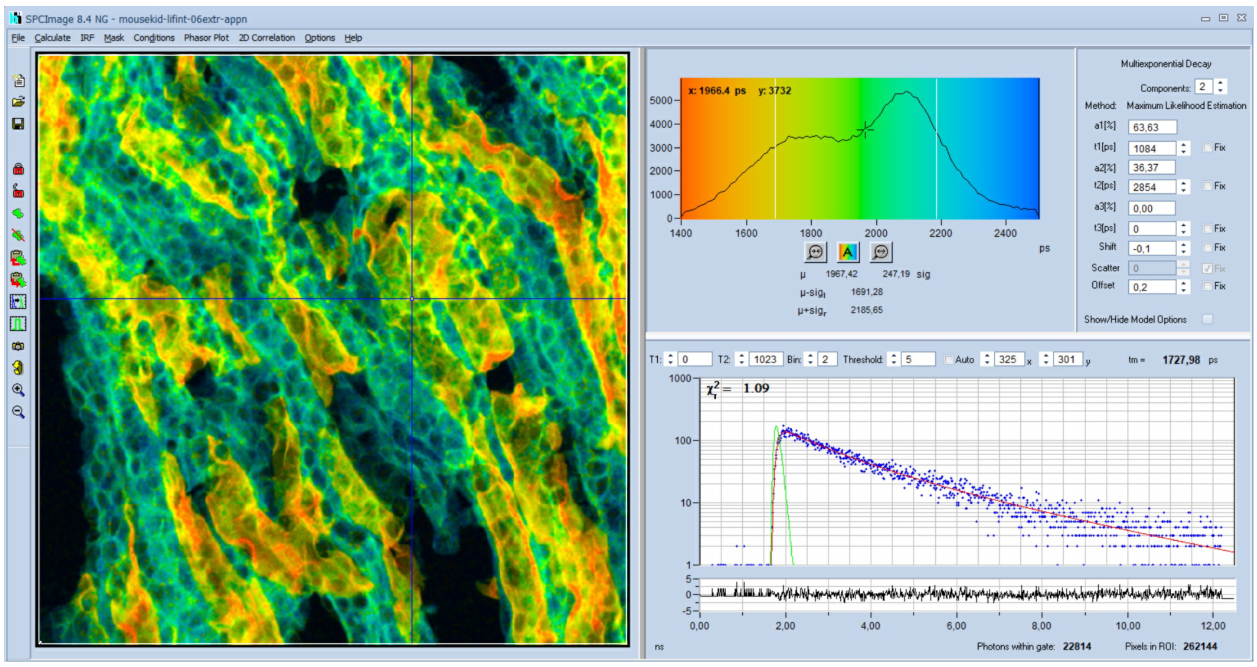Image resolution: width=1257 pixels, height=667 pixels.
Task: Toggle the Fix checkbox for Shift
Action: point(1207,247)
